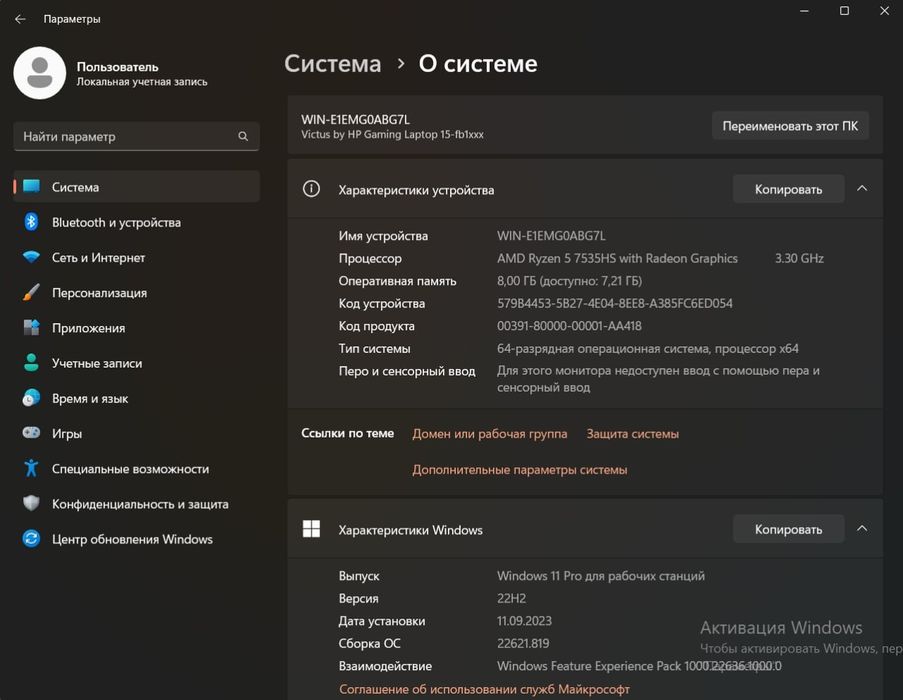Click the device code 579B4453 value
Screen dimensions: 903x700
click(614, 303)
